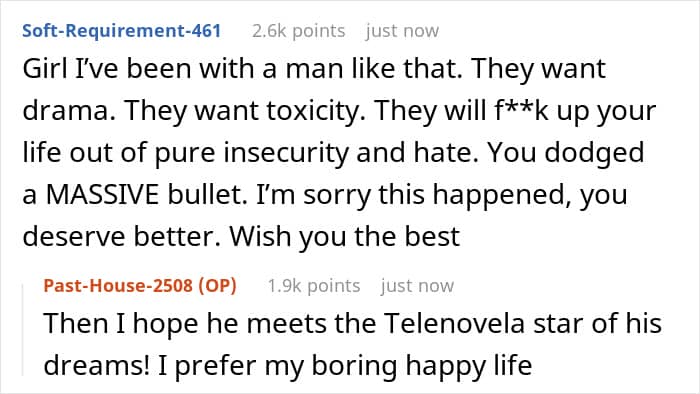Screen dimensions: 700x394
Task: Collapse the reply using the thread line
Action: [x=23, y=330]
